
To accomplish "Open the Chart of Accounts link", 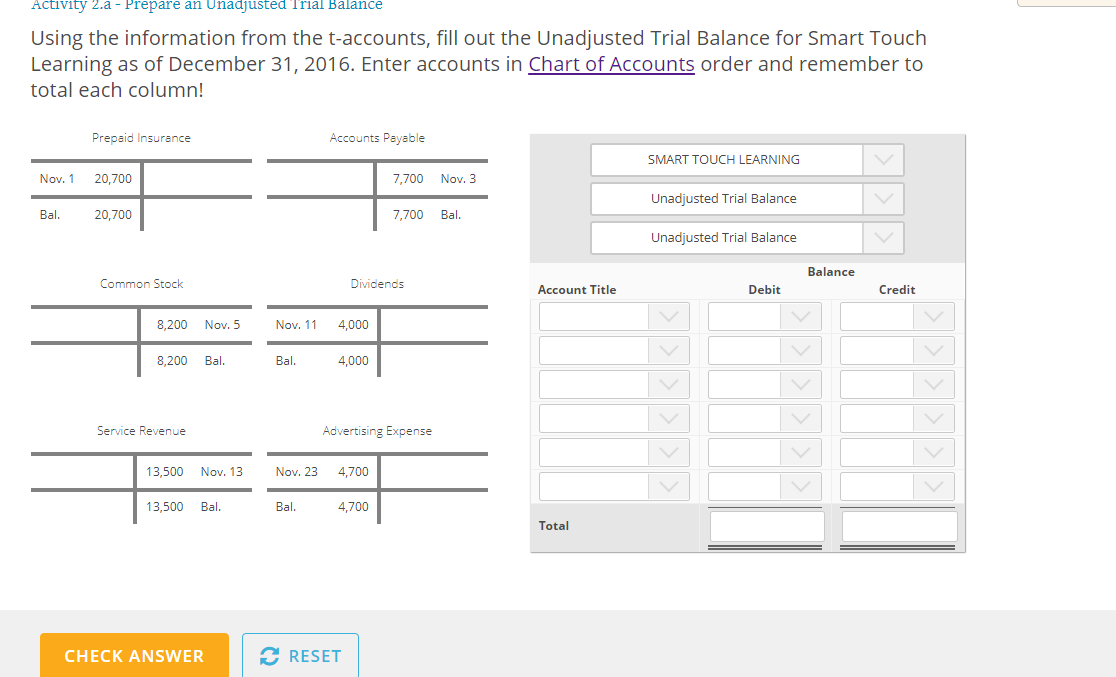I will click(611, 64).
